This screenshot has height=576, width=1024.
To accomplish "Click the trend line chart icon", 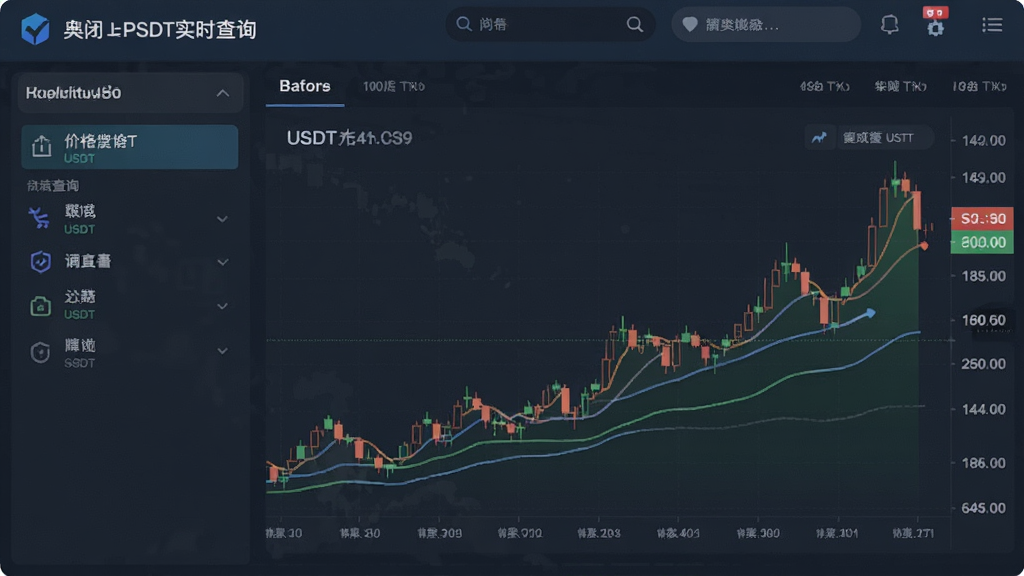I will [819, 138].
